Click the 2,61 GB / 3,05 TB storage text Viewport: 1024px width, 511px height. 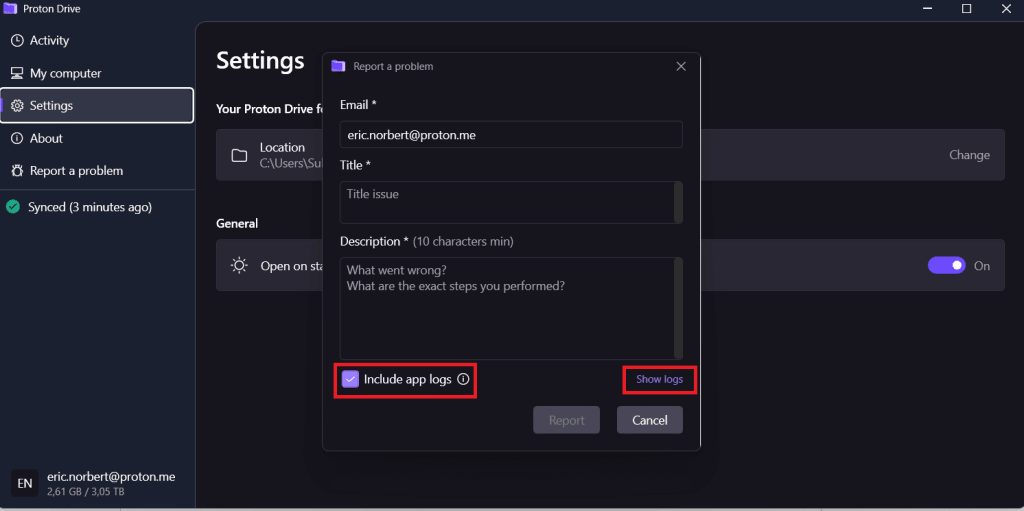pyautogui.click(x=86, y=491)
